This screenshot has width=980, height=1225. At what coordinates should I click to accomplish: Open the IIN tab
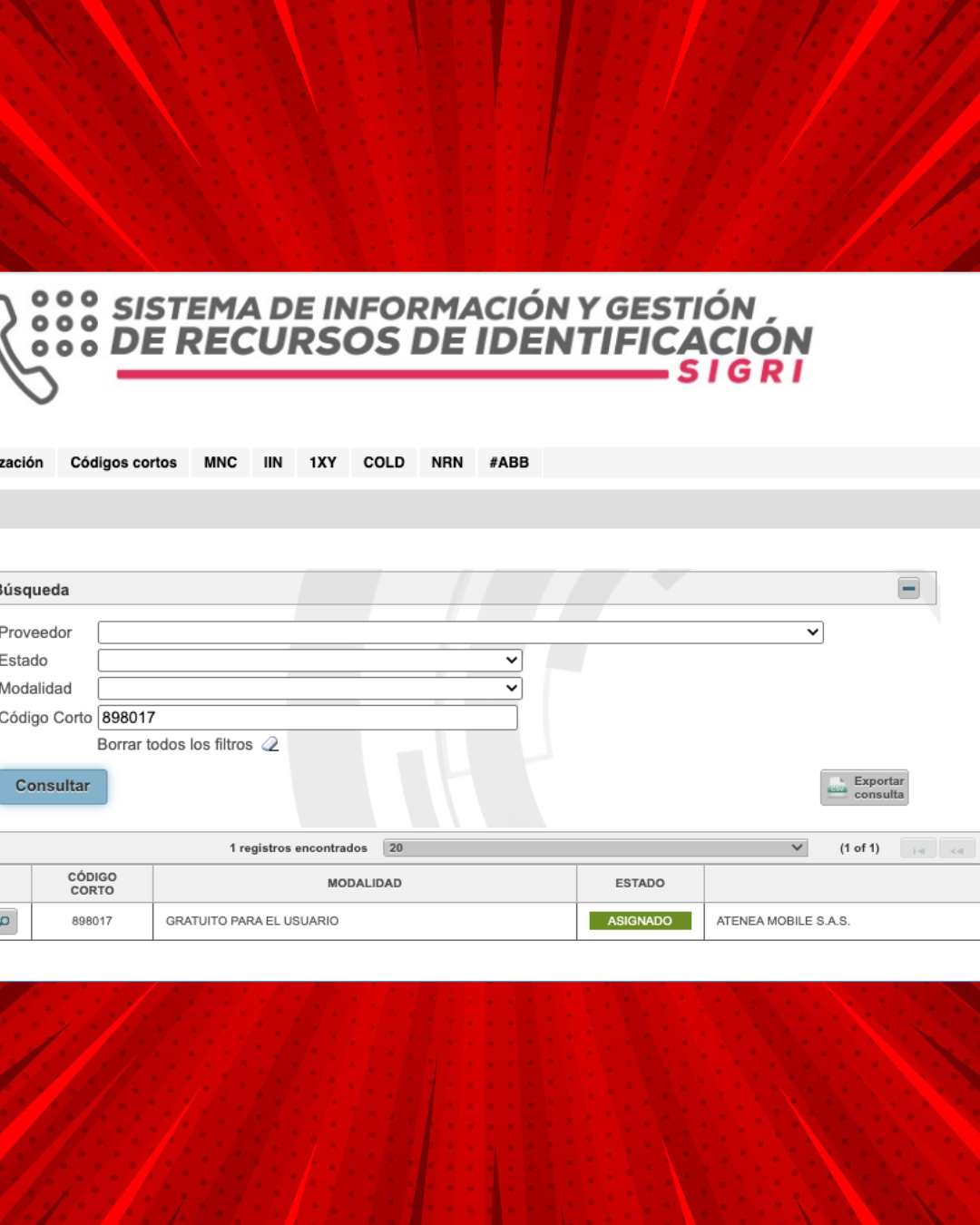(x=273, y=462)
